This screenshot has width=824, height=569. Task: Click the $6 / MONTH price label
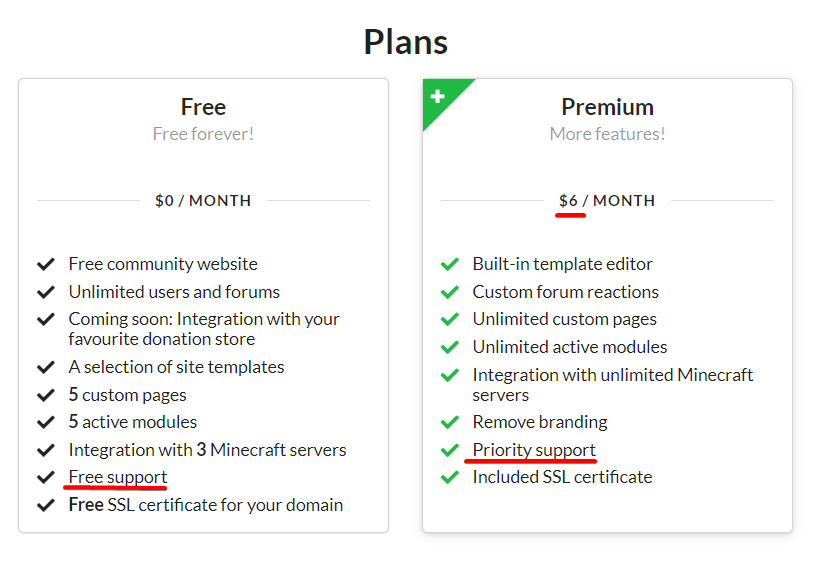[x=607, y=201]
